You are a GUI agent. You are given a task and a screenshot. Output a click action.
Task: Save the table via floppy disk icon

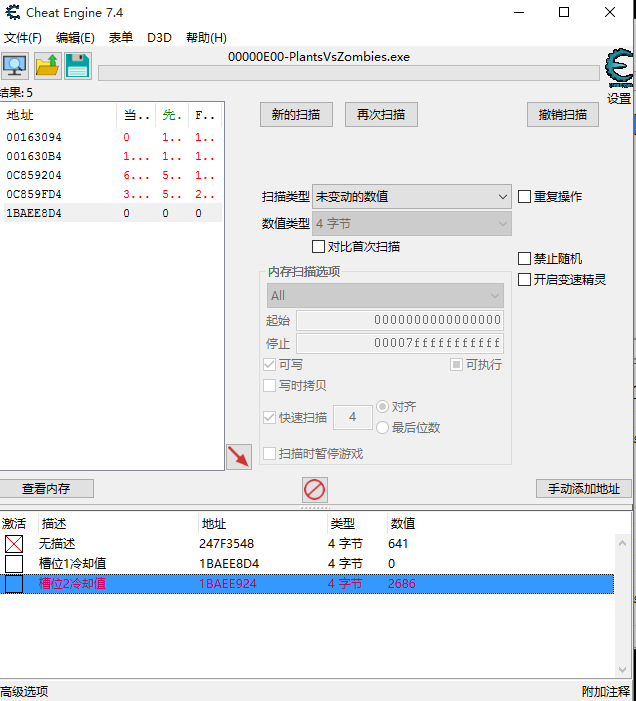[78, 66]
